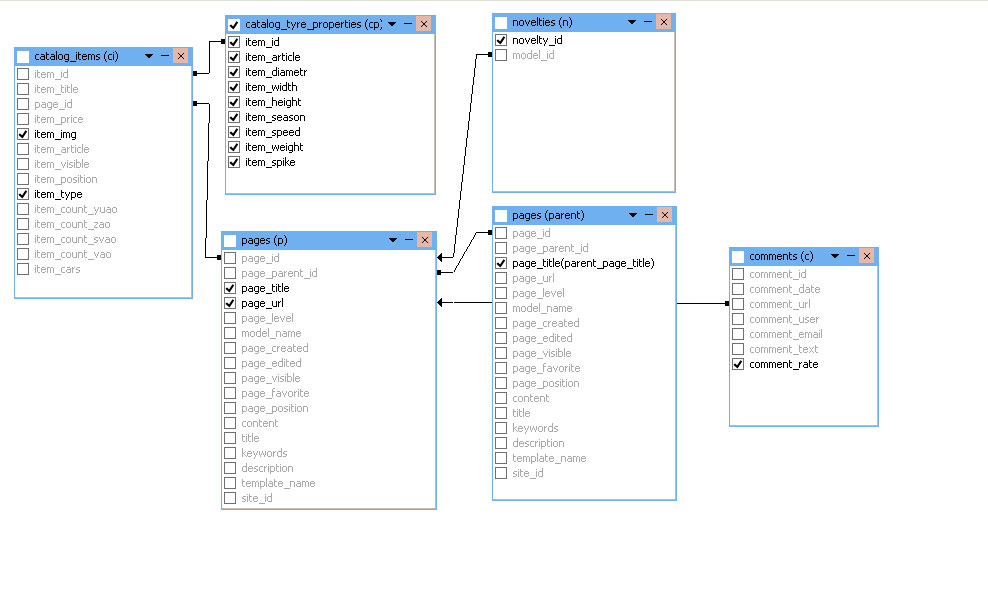Open the catalog_items (ci) table dropdown arrow
988x592 pixels.
coord(149,56)
